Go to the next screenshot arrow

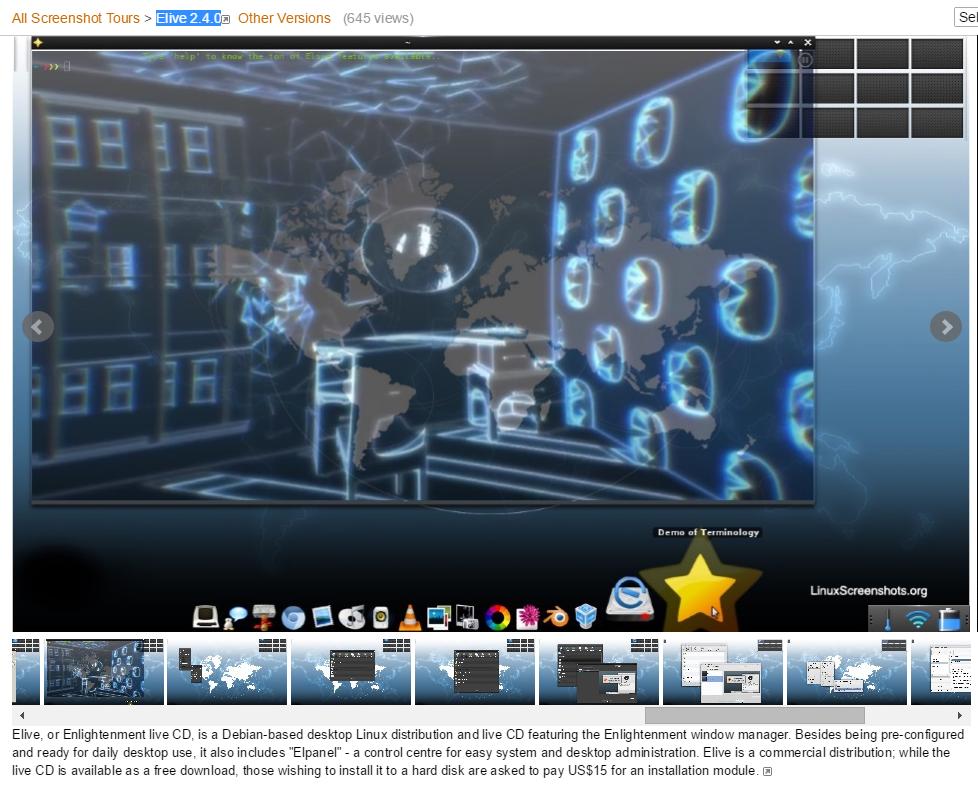(946, 326)
